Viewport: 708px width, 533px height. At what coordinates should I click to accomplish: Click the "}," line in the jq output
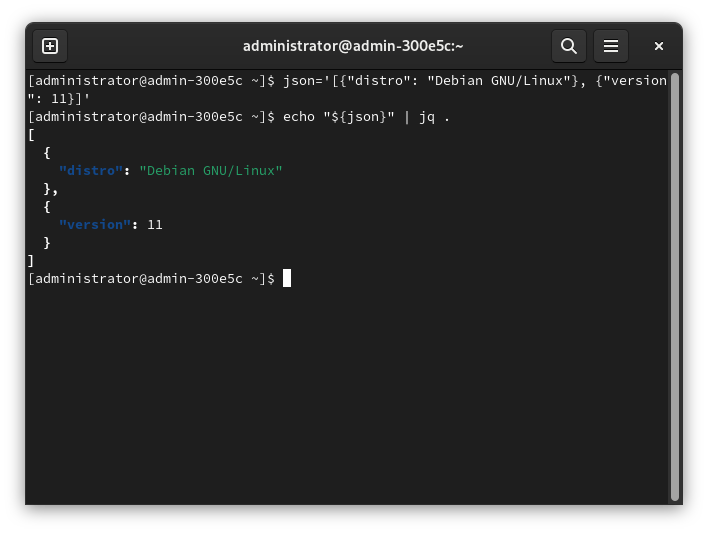(51, 188)
